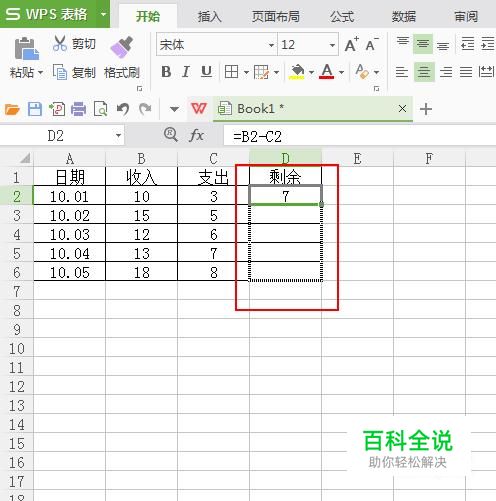Add a new document with plus button
The width and height of the screenshot is (496, 501).
point(426,109)
